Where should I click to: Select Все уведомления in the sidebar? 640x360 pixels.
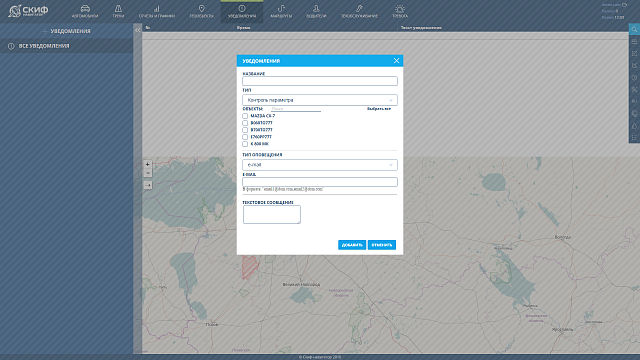[x=67, y=46]
